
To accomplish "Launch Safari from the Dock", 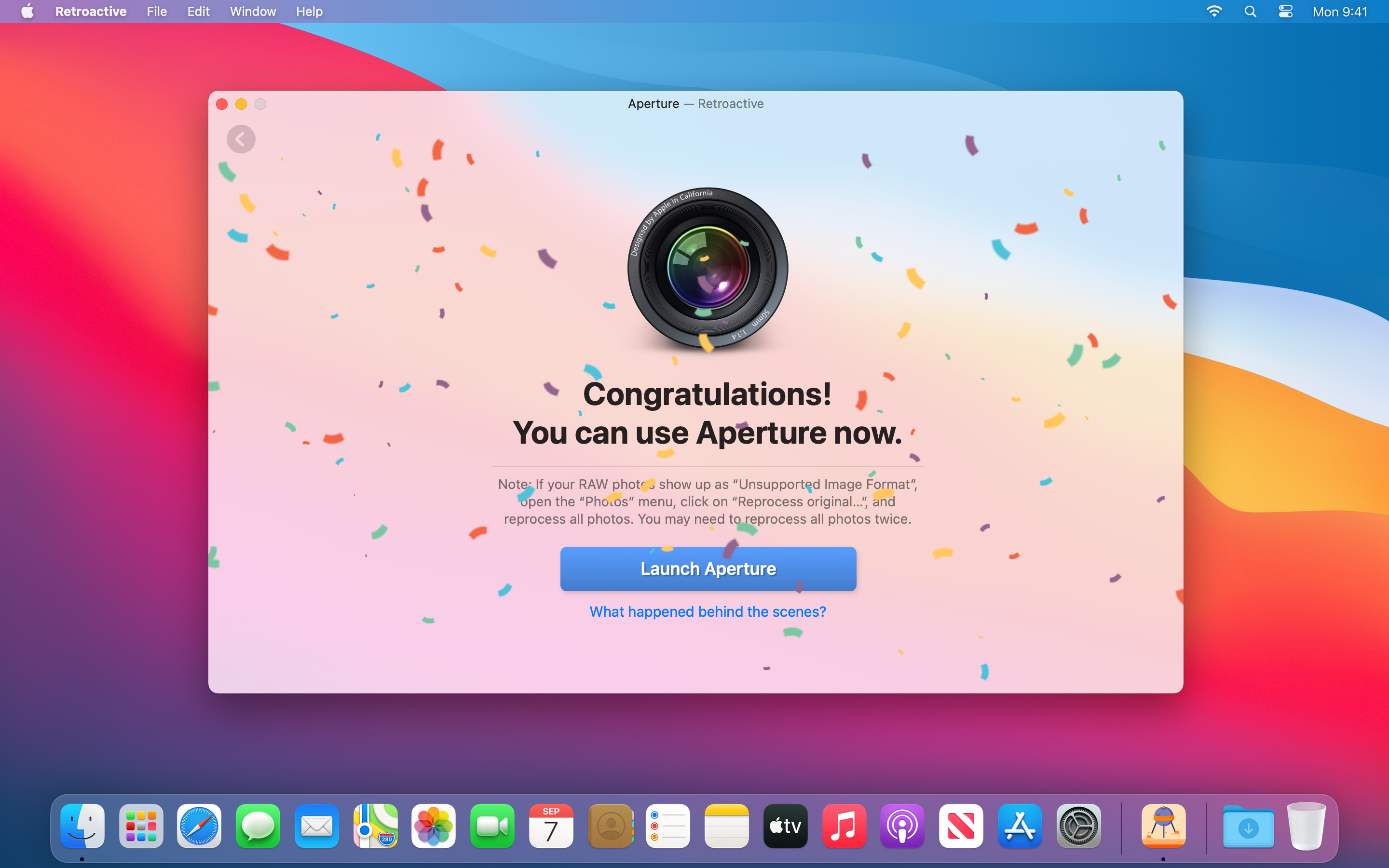I will coord(199,826).
